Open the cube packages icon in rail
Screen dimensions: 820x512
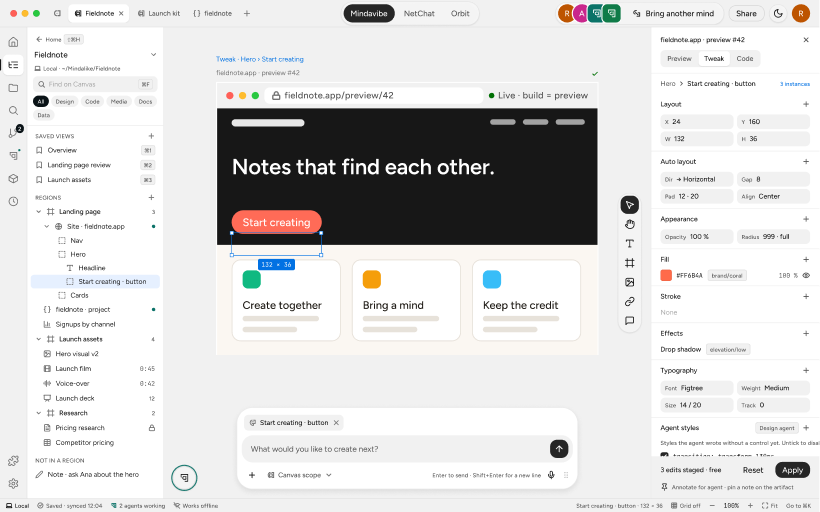pos(14,178)
